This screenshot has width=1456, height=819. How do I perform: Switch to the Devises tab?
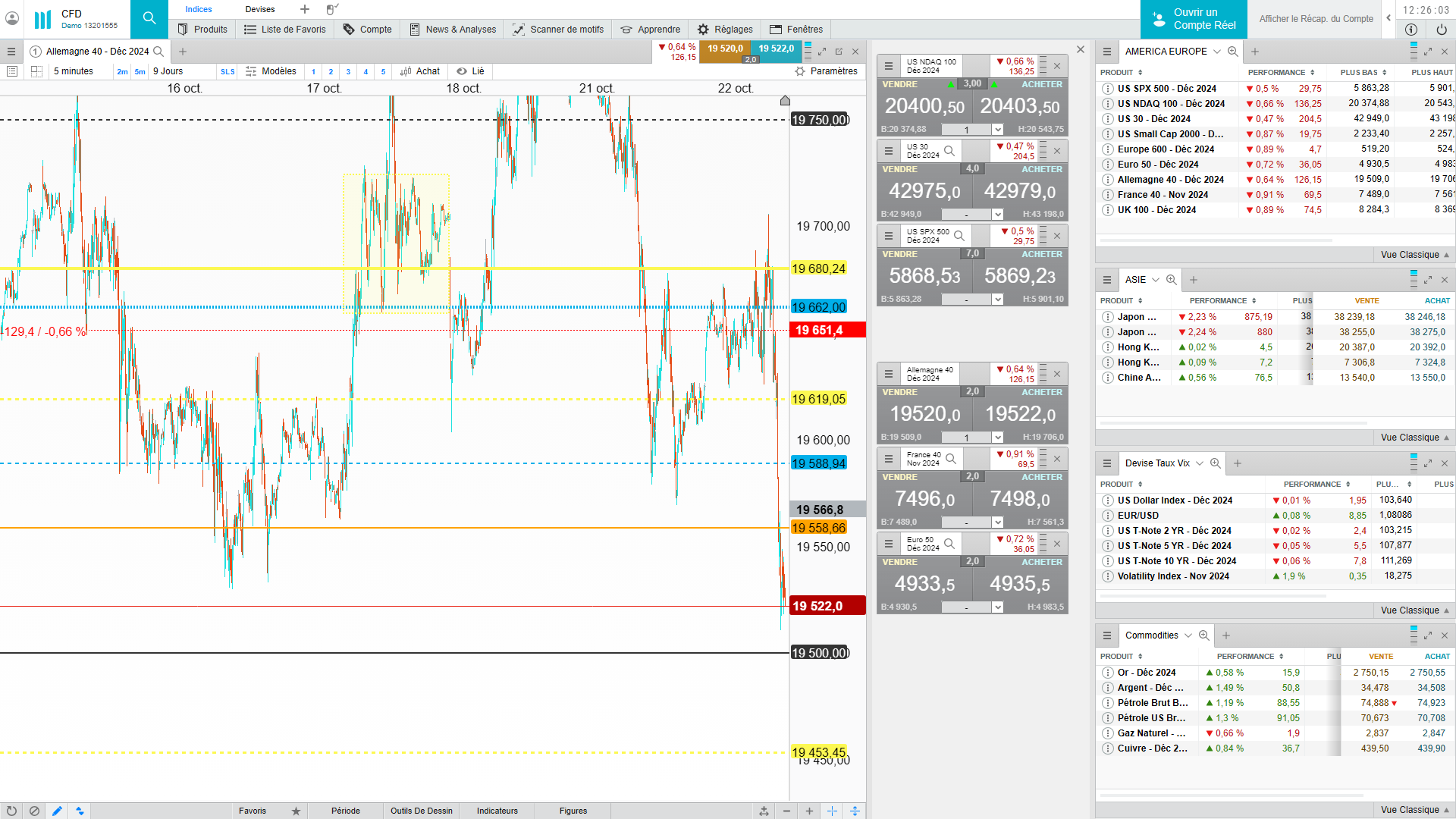(259, 9)
